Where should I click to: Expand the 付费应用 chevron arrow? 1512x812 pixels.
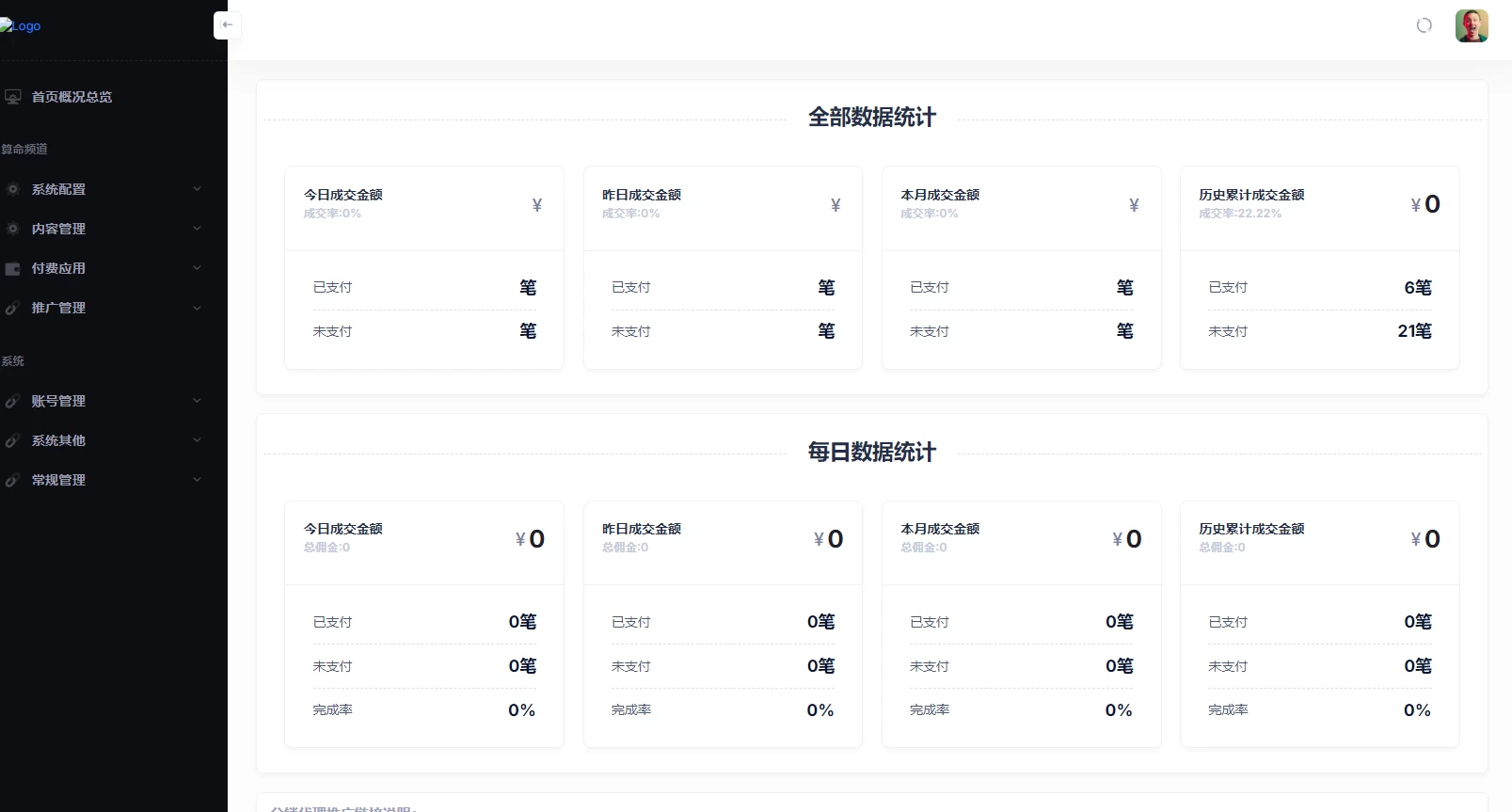pos(197,268)
